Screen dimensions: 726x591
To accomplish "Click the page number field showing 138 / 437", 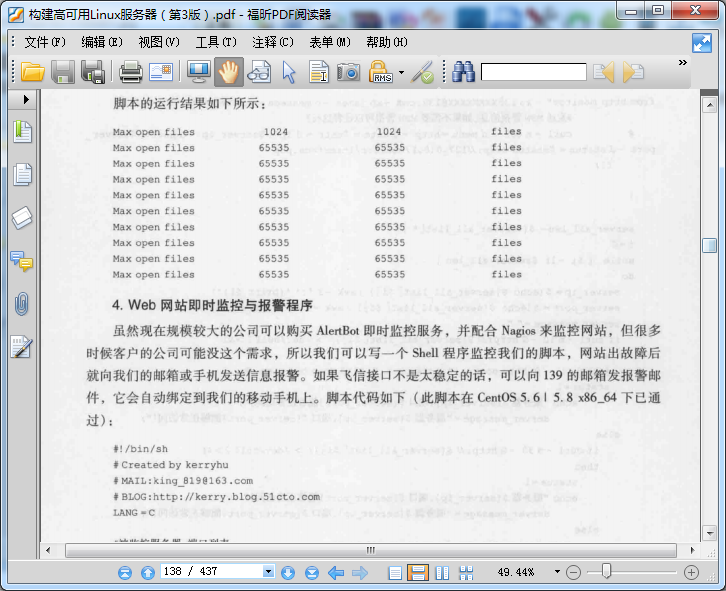I will [212, 571].
